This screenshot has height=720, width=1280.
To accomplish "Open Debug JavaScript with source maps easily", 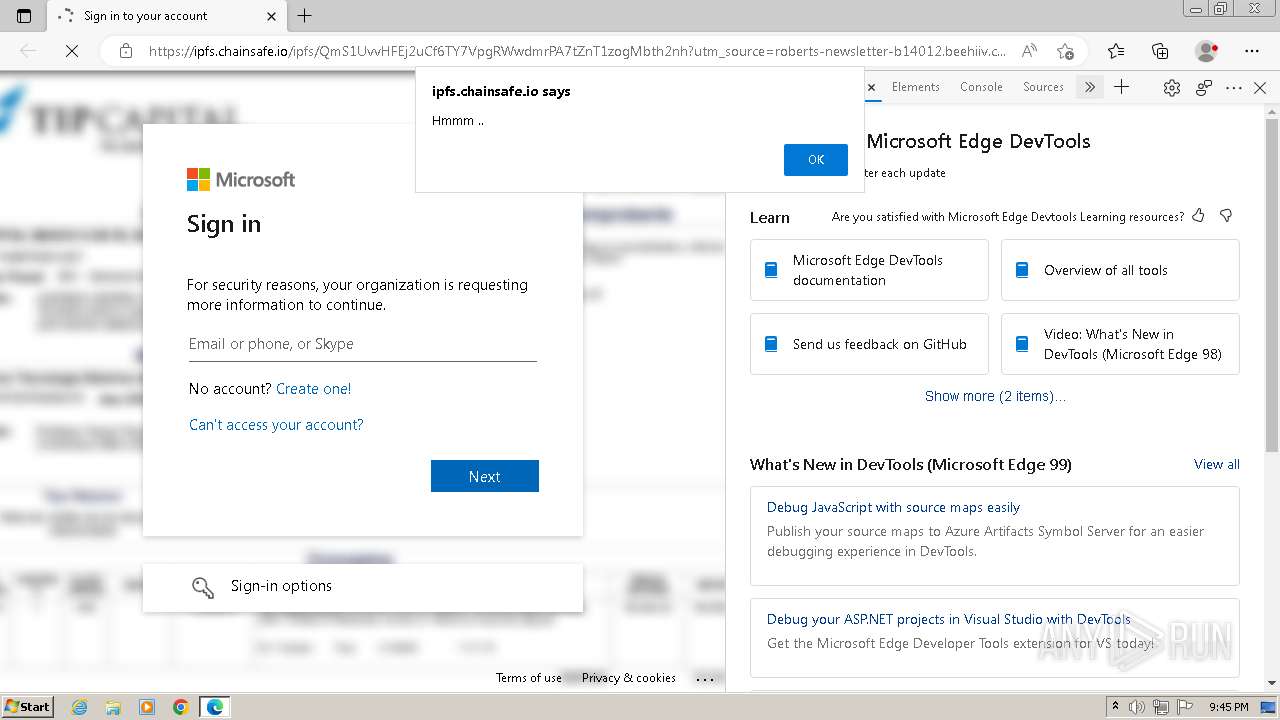I will click(x=893, y=507).
